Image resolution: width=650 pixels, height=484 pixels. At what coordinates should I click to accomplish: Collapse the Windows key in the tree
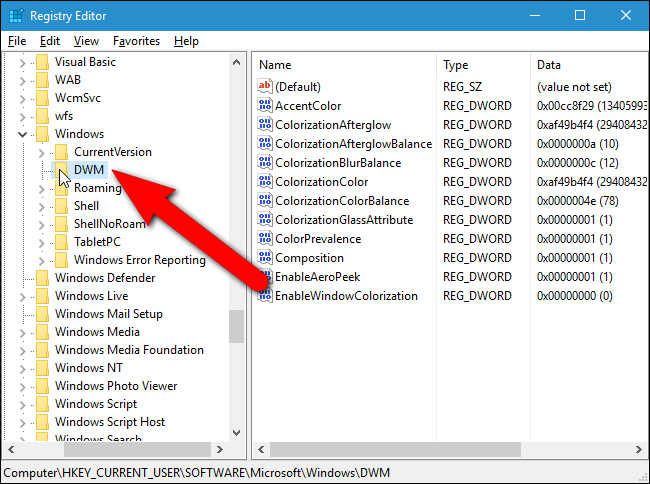click(x=22, y=134)
